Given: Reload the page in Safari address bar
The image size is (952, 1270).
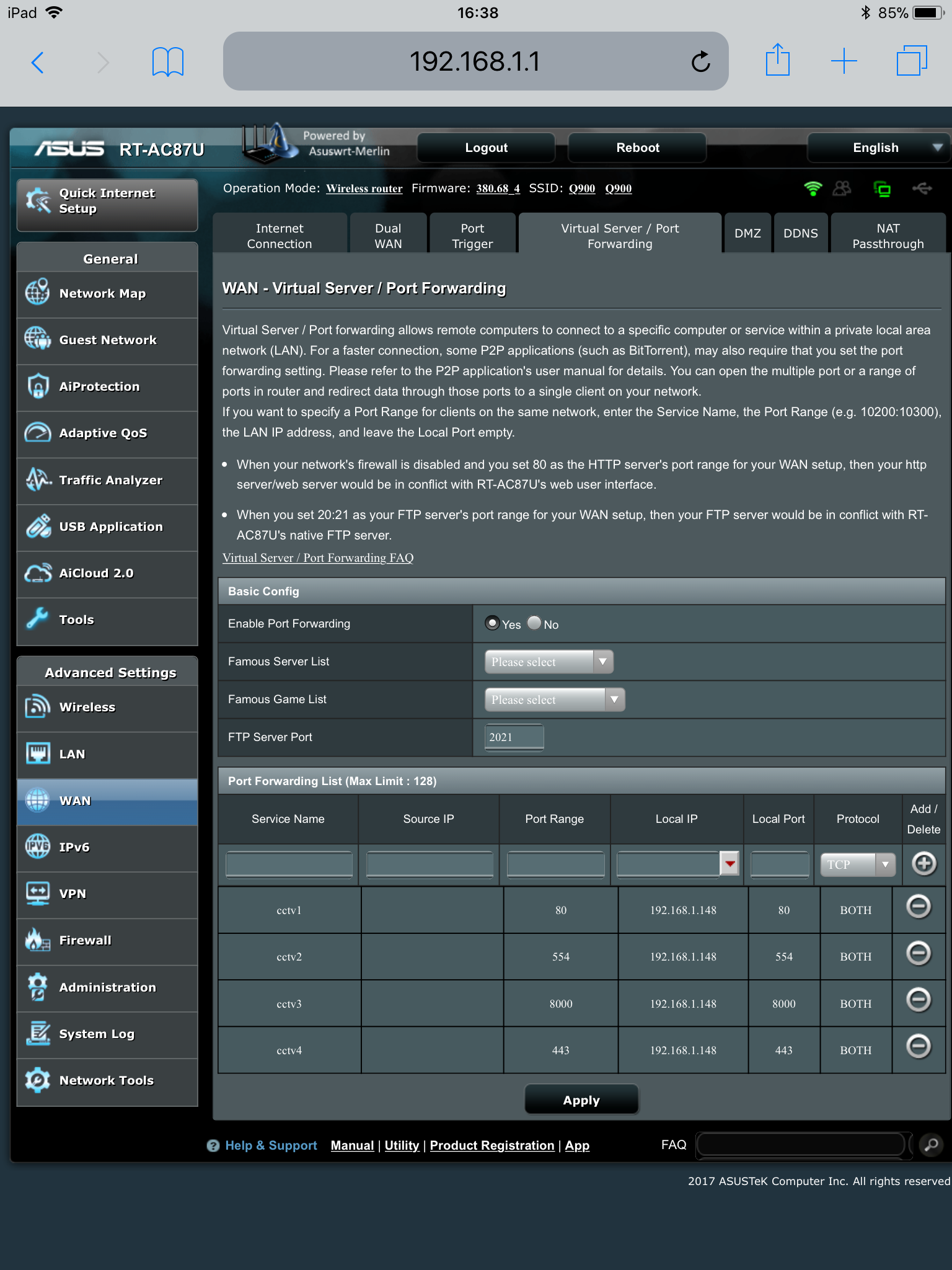Looking at the screenshot, I should (x=700, y=61).
